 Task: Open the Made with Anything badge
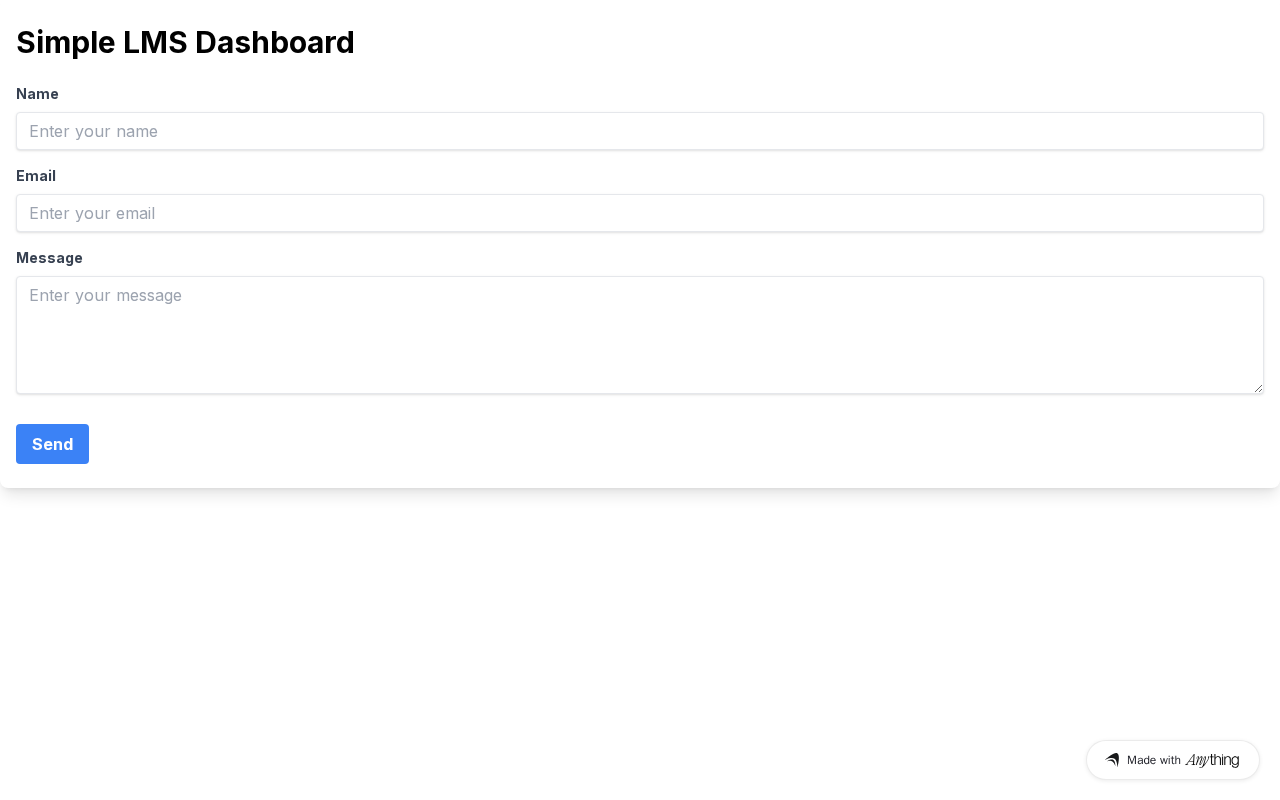pyautogui.click(x=1173, y=760)
